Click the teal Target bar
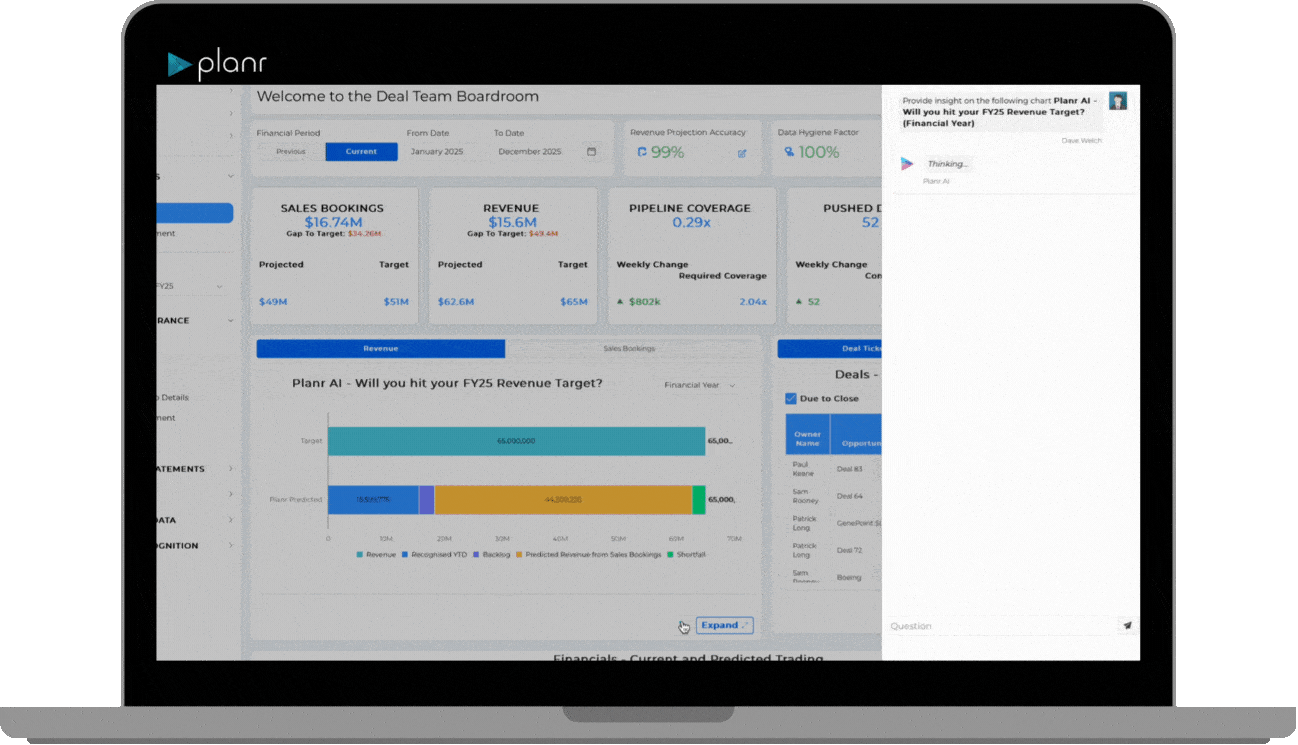 pyautogui.click(x=516, y=441)
